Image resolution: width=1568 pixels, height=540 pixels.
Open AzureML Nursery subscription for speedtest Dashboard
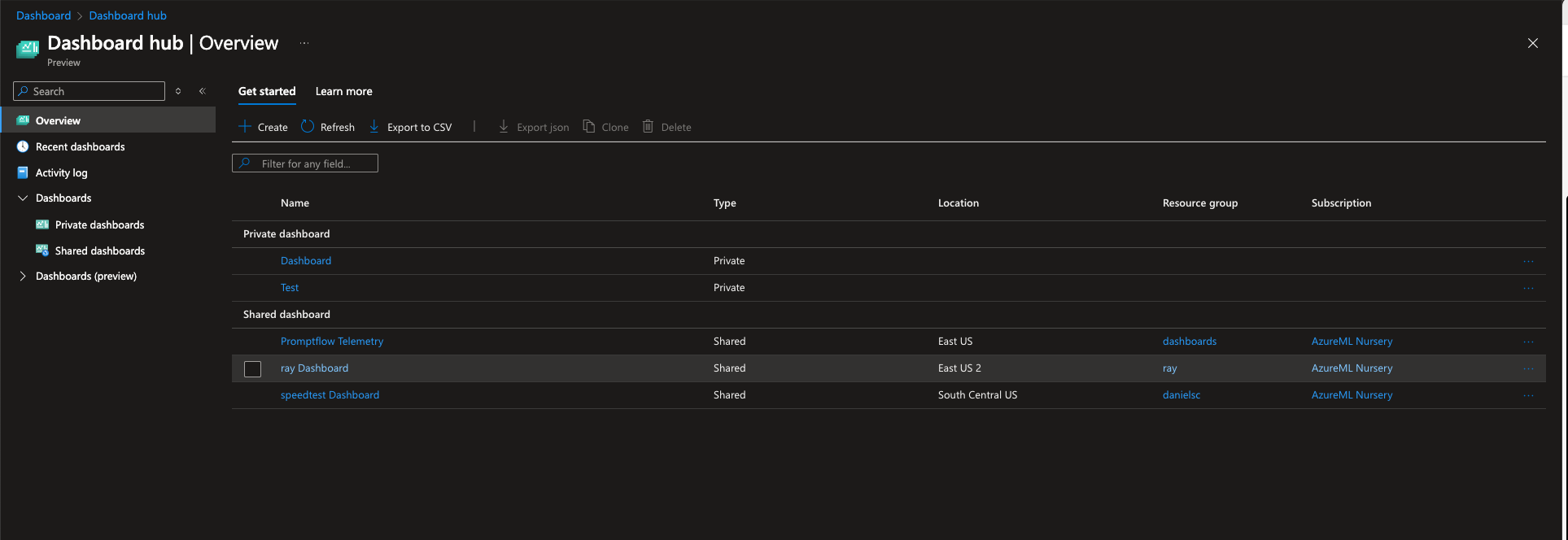tap(1352, 395)
